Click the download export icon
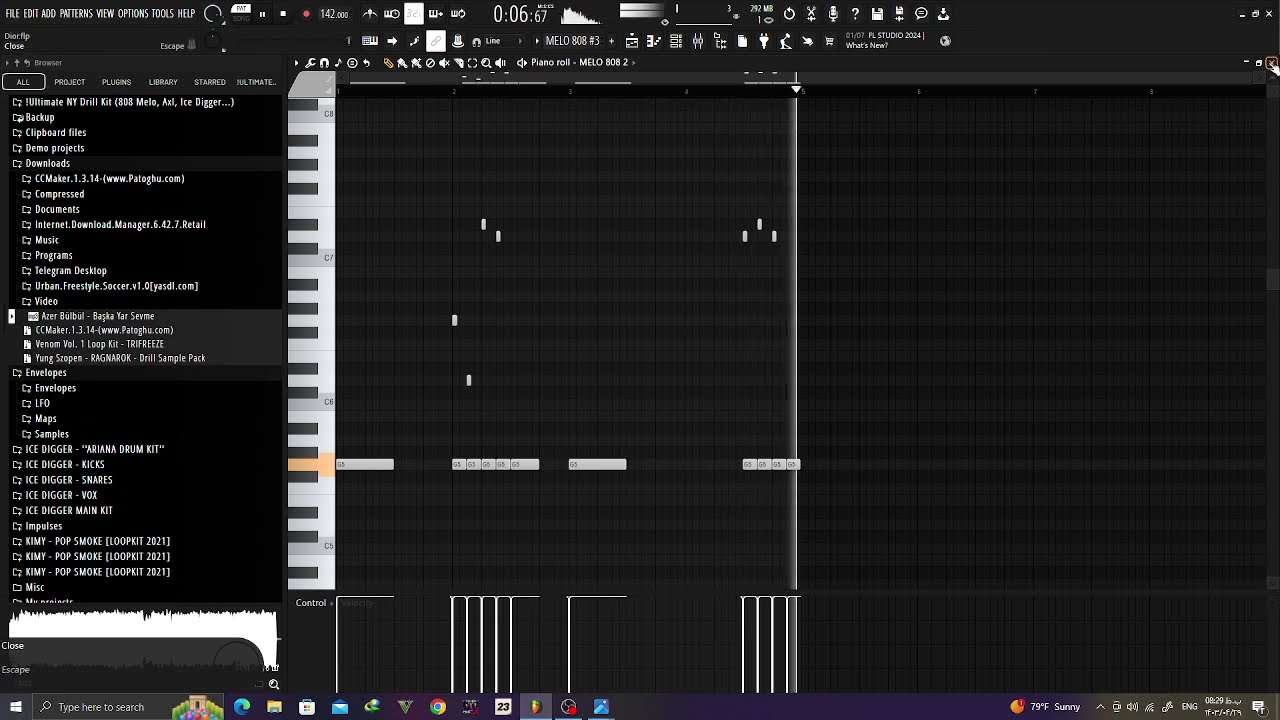 943,14
